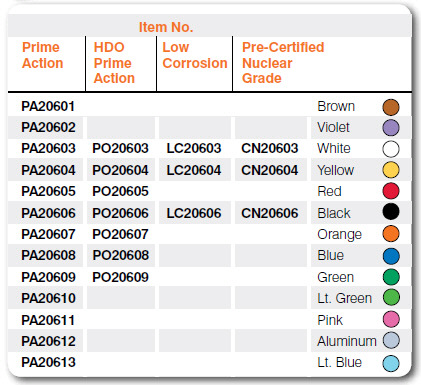This screenshot has width=421, height=385.
Task: Select the Aluminum color circle
Action: coord(391,340)
